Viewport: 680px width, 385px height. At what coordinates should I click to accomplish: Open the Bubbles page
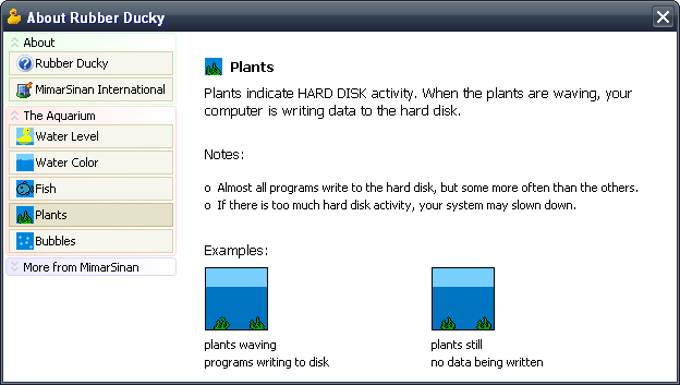point(91,241)
